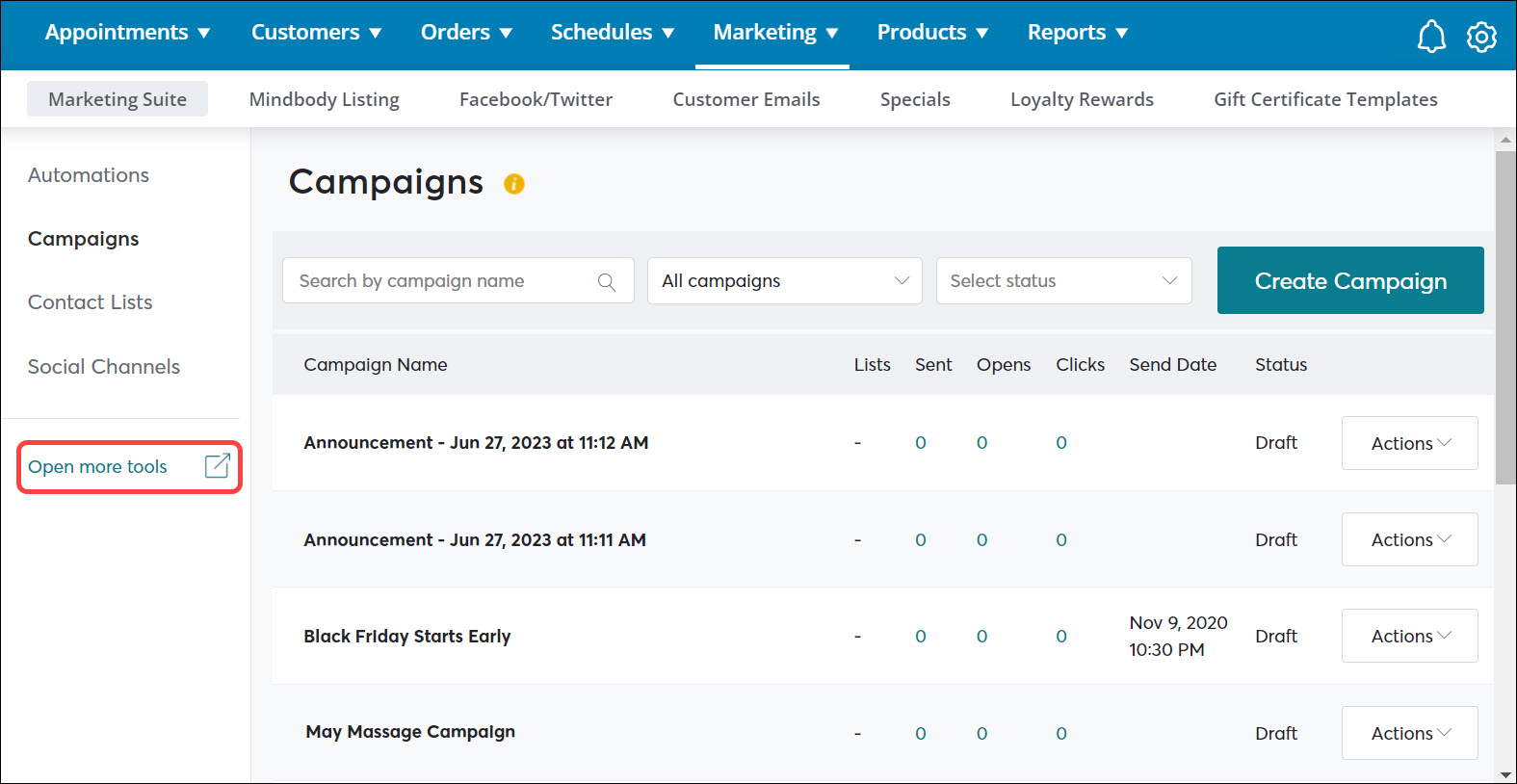
Task: Open the Orders menu
Action: 466,33
